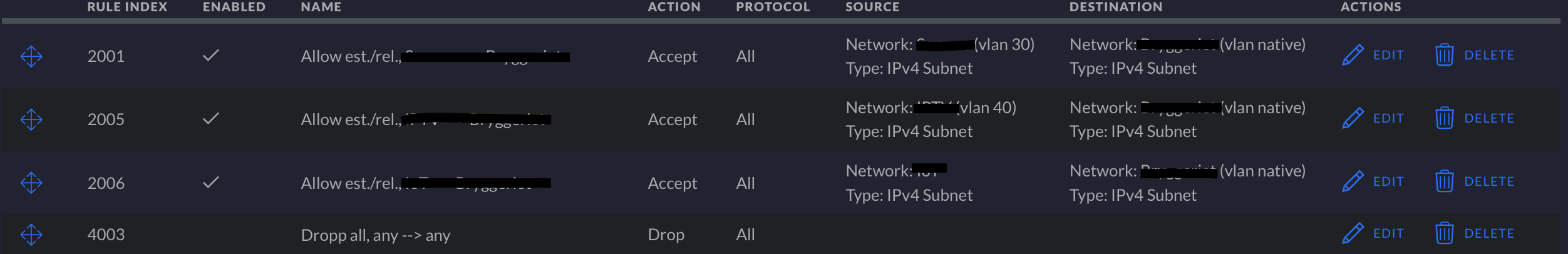Click the trash icon for rule 2005
Image resolution: width=1568 pixels, height=254 pixels.
click(x=1444, y=118)
